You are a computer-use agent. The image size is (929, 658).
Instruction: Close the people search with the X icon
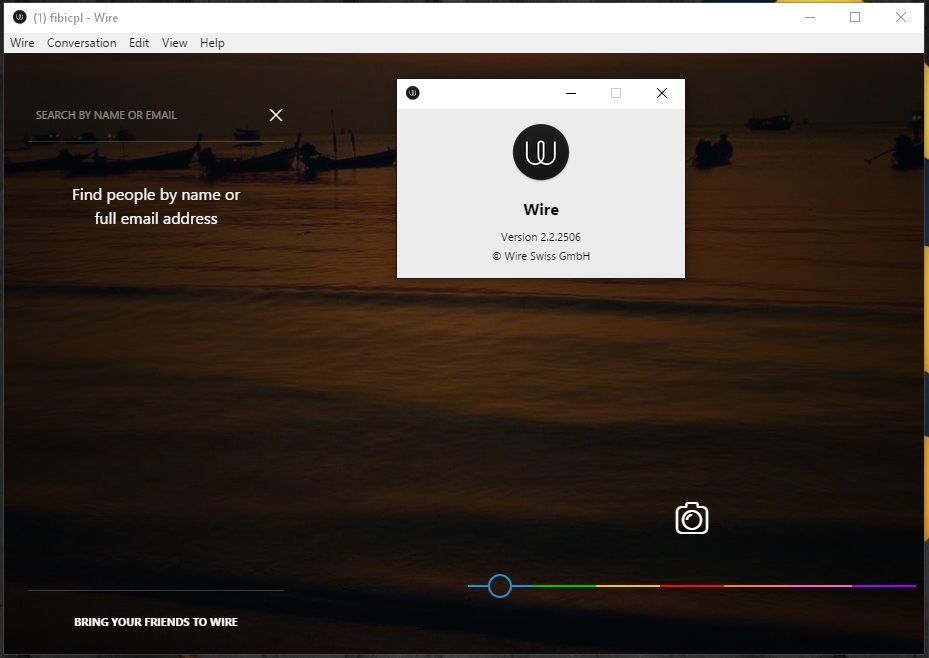coord(276,115)
